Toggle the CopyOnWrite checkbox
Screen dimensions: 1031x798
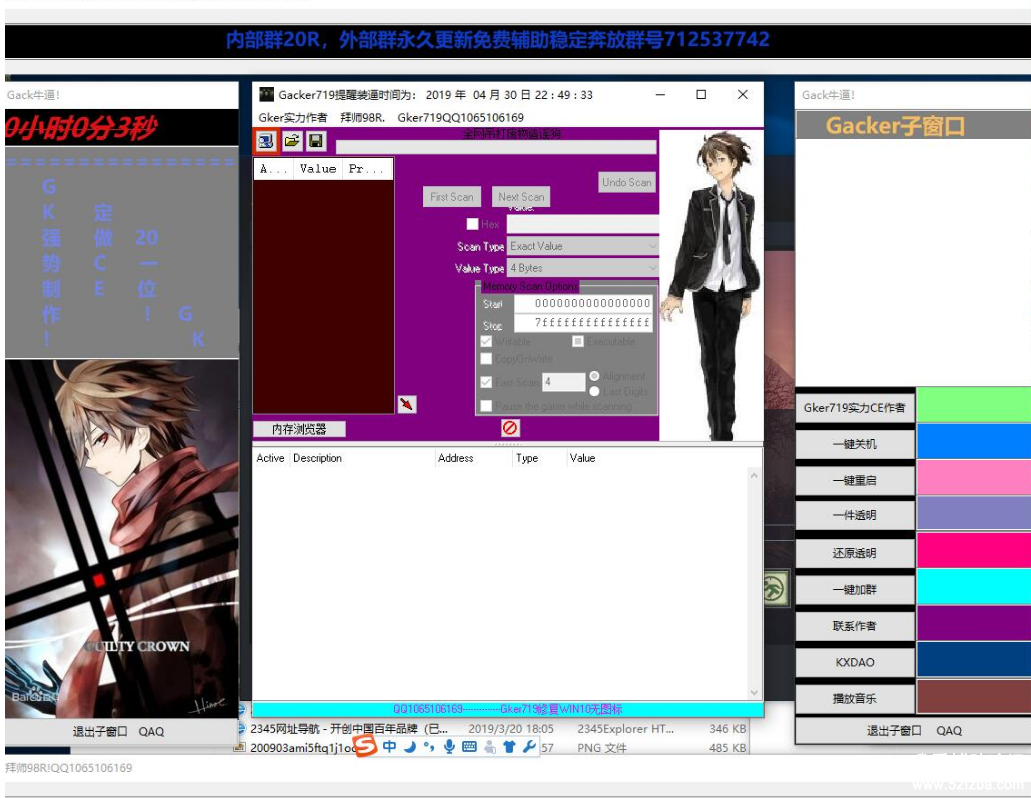click(x=487, y=359)
